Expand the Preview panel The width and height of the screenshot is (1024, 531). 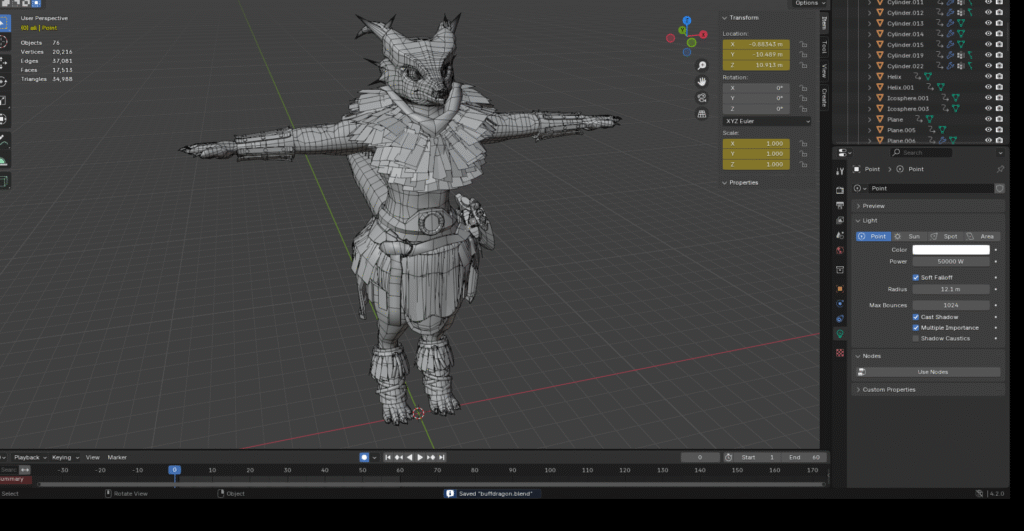pyautogui.click(x=873, y=206)
